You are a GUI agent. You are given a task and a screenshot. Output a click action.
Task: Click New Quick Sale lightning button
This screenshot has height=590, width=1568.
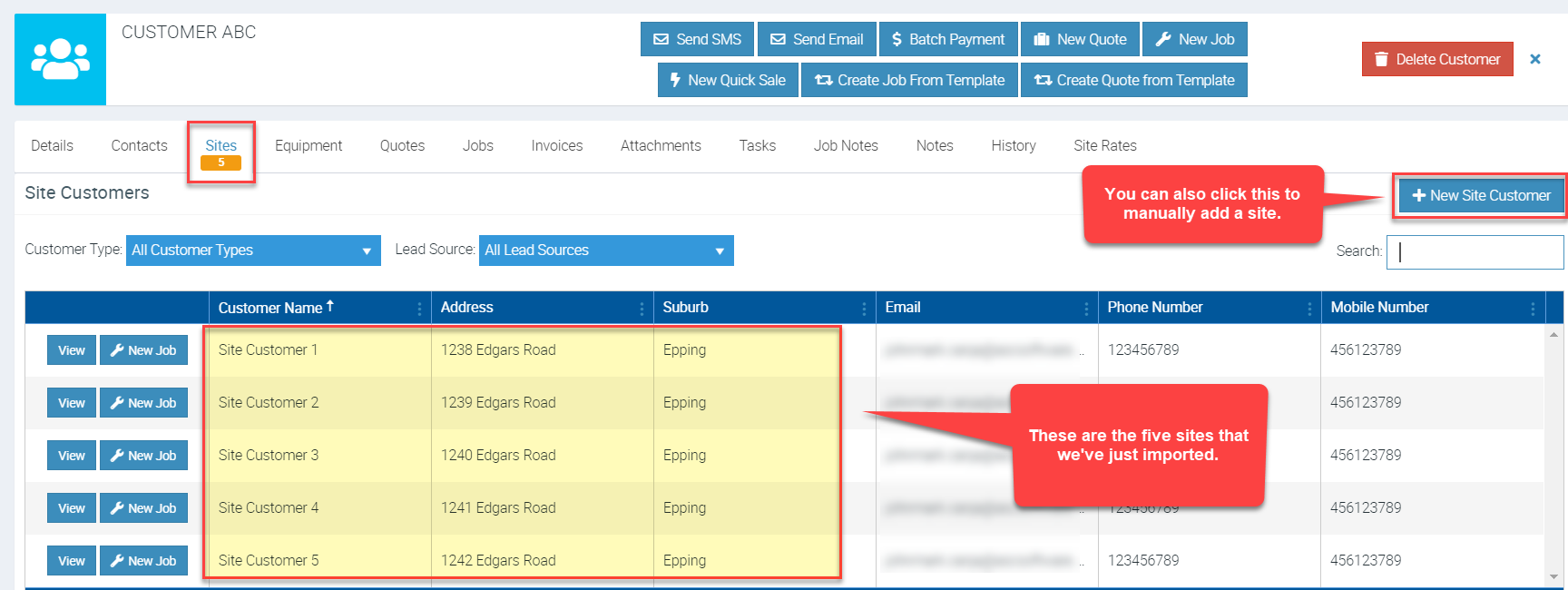tap(727, 80)
